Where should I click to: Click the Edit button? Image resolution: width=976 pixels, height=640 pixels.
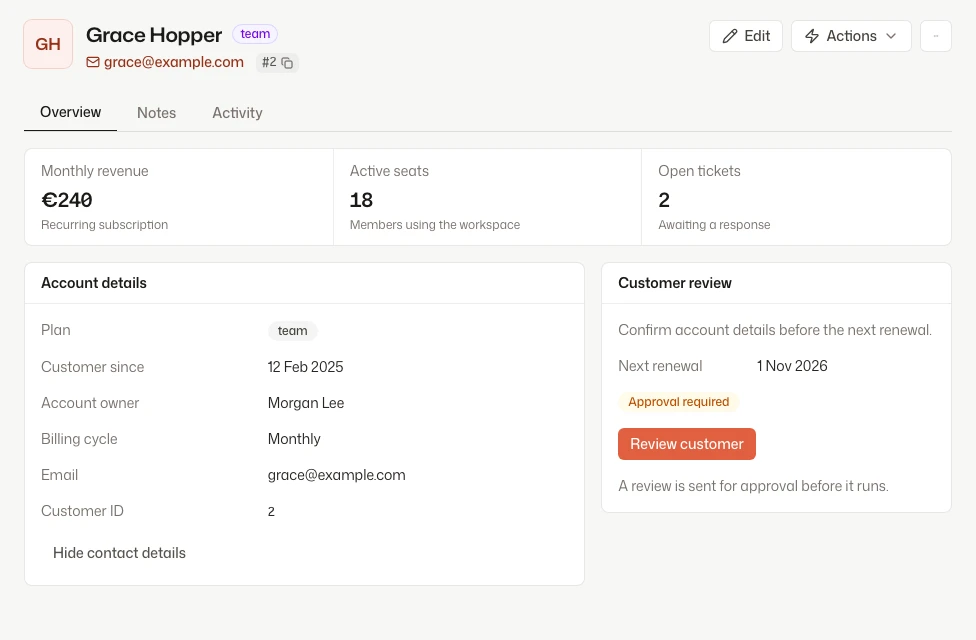(x=746, y=36)
